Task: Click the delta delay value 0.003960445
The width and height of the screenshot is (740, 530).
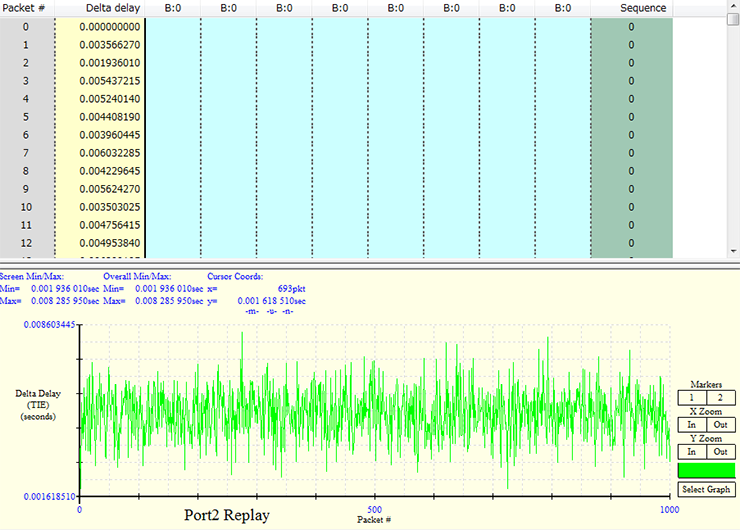Action: [109, 135]
